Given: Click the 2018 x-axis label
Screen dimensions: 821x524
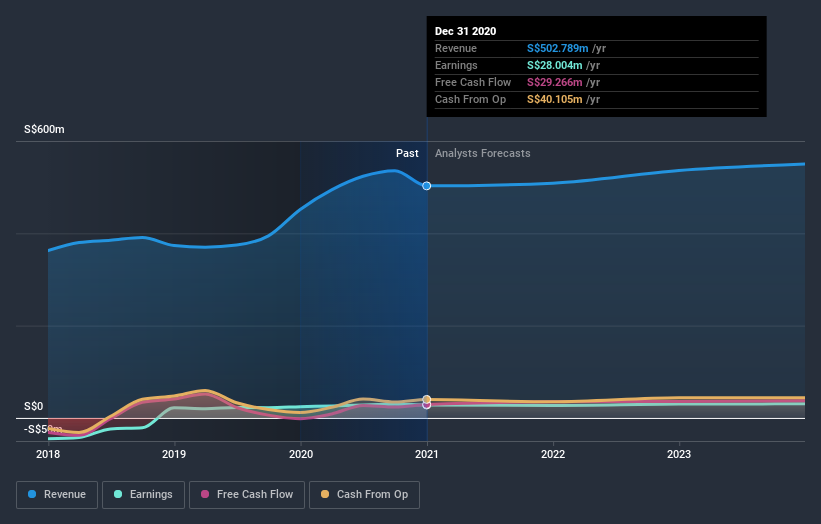Looking at the screenshot, I should 48,454.
